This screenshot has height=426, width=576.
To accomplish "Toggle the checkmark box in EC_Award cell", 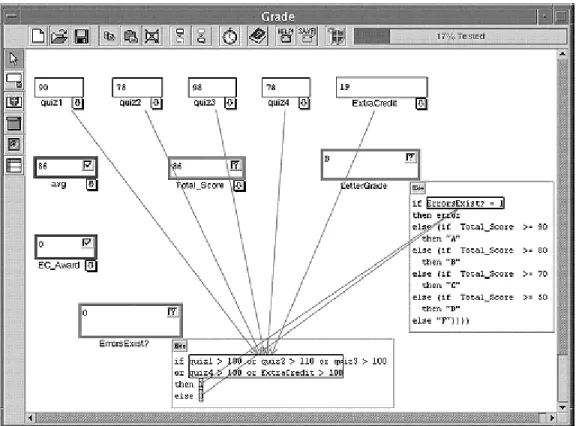I will click(87, 243).
